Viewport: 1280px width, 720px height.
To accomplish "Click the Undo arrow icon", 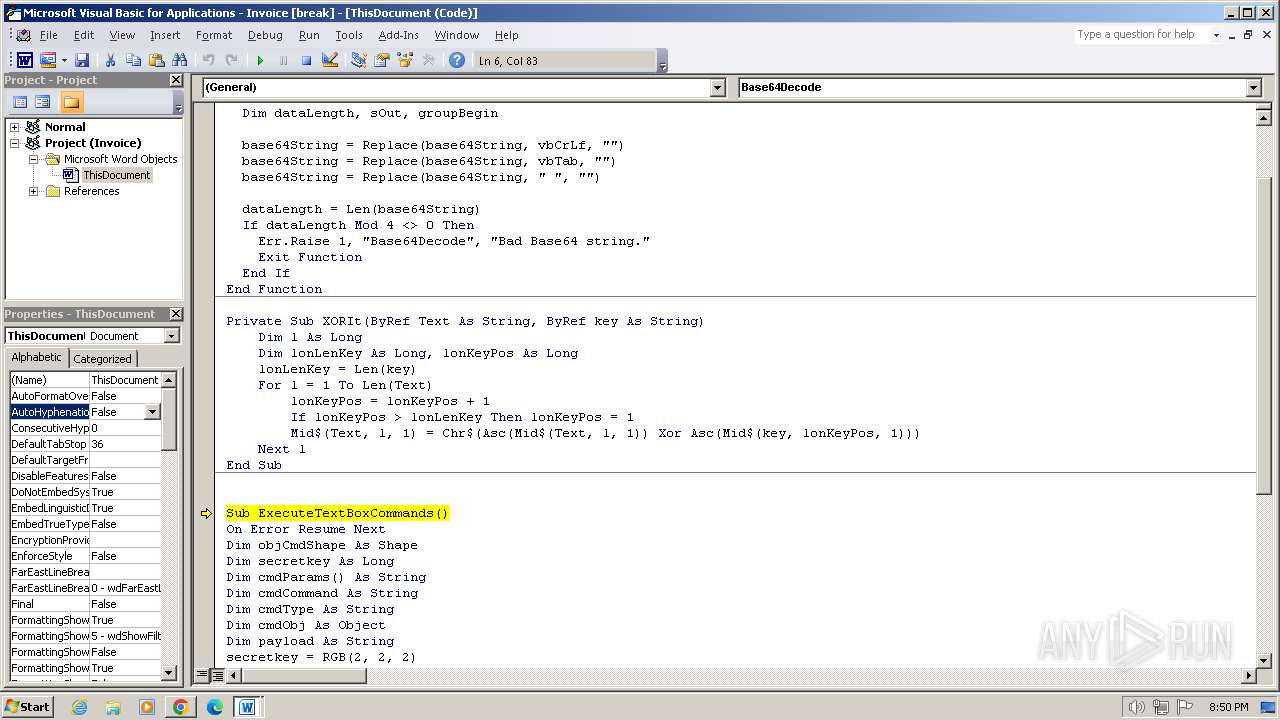I will tap(208, 61).
